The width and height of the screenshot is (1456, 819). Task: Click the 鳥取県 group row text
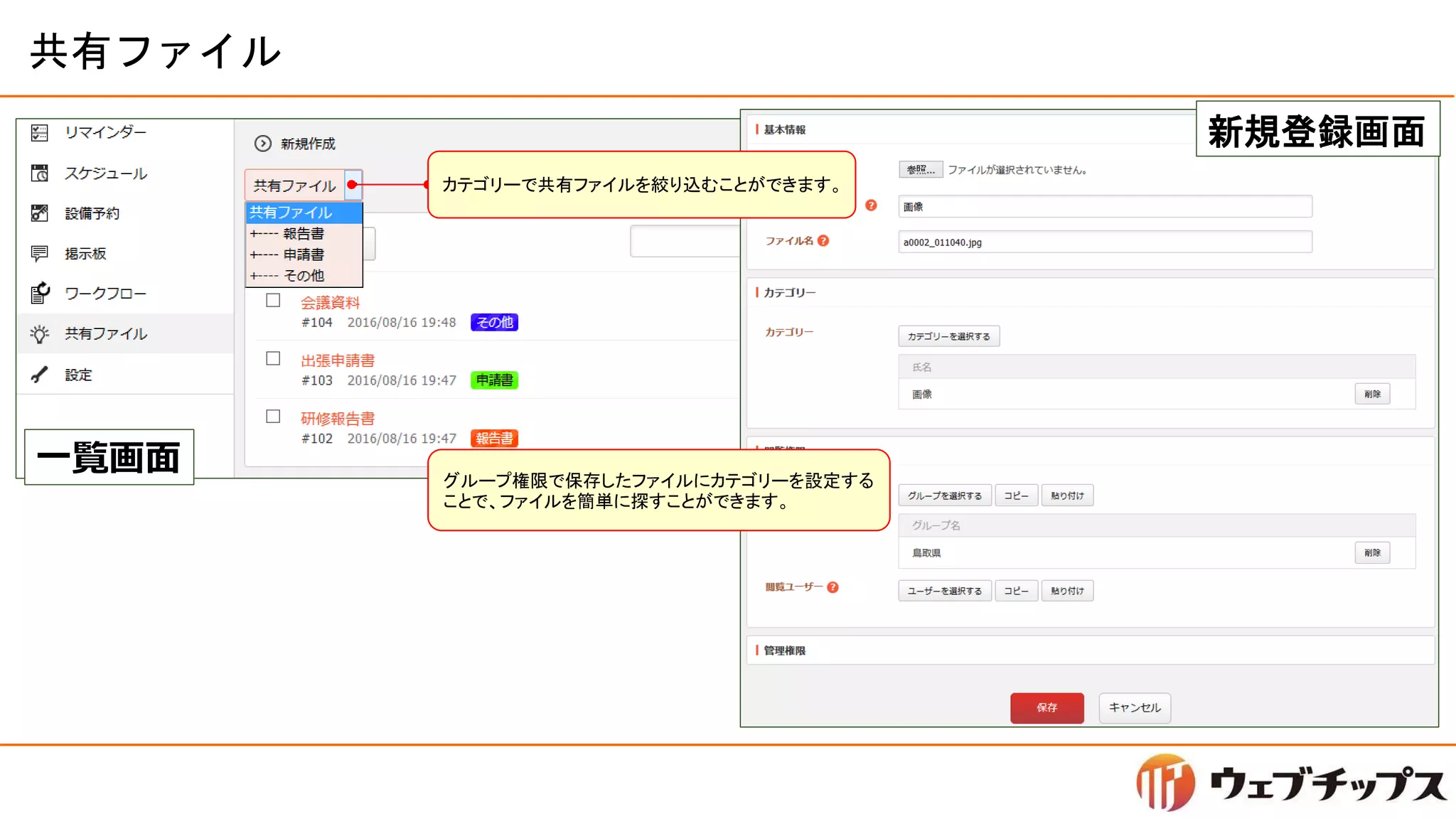click(x=926, y=553)
